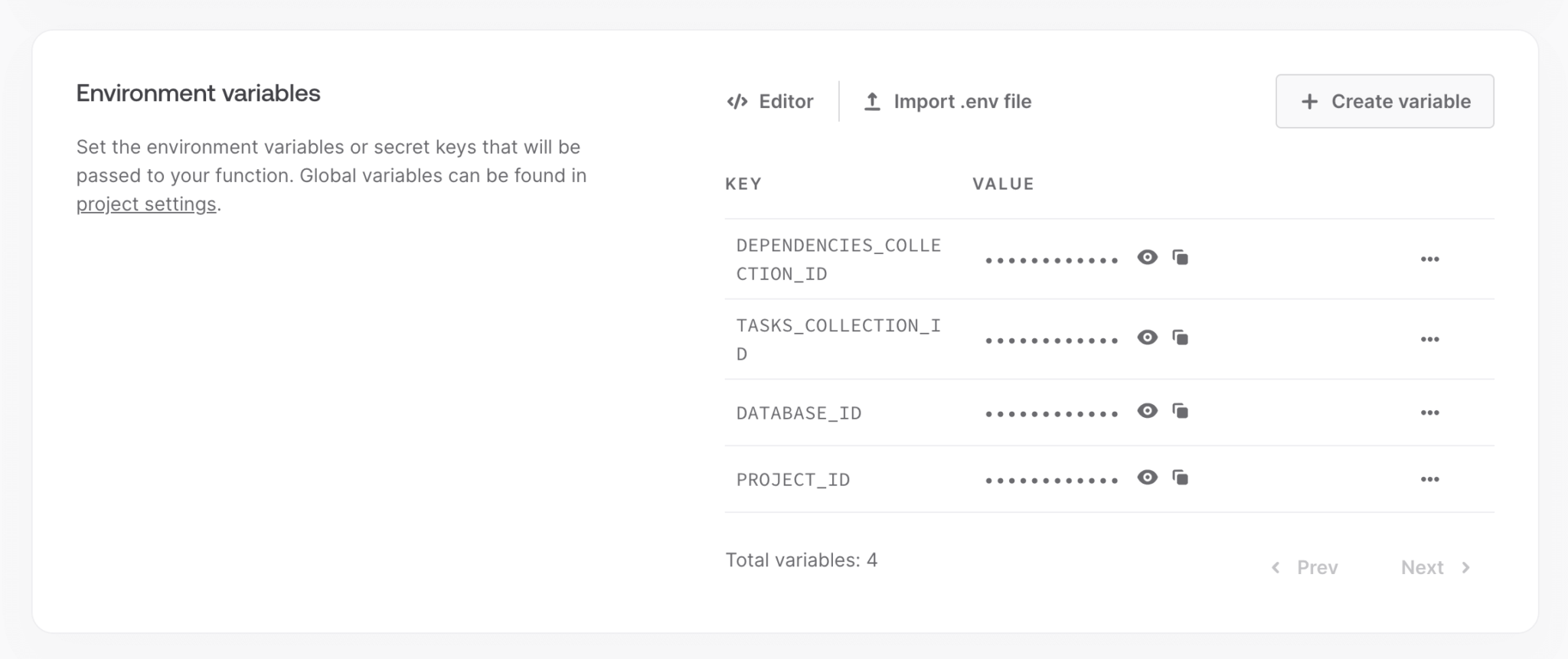
Task: Open the variables Editor
Action: coord(770,101)
